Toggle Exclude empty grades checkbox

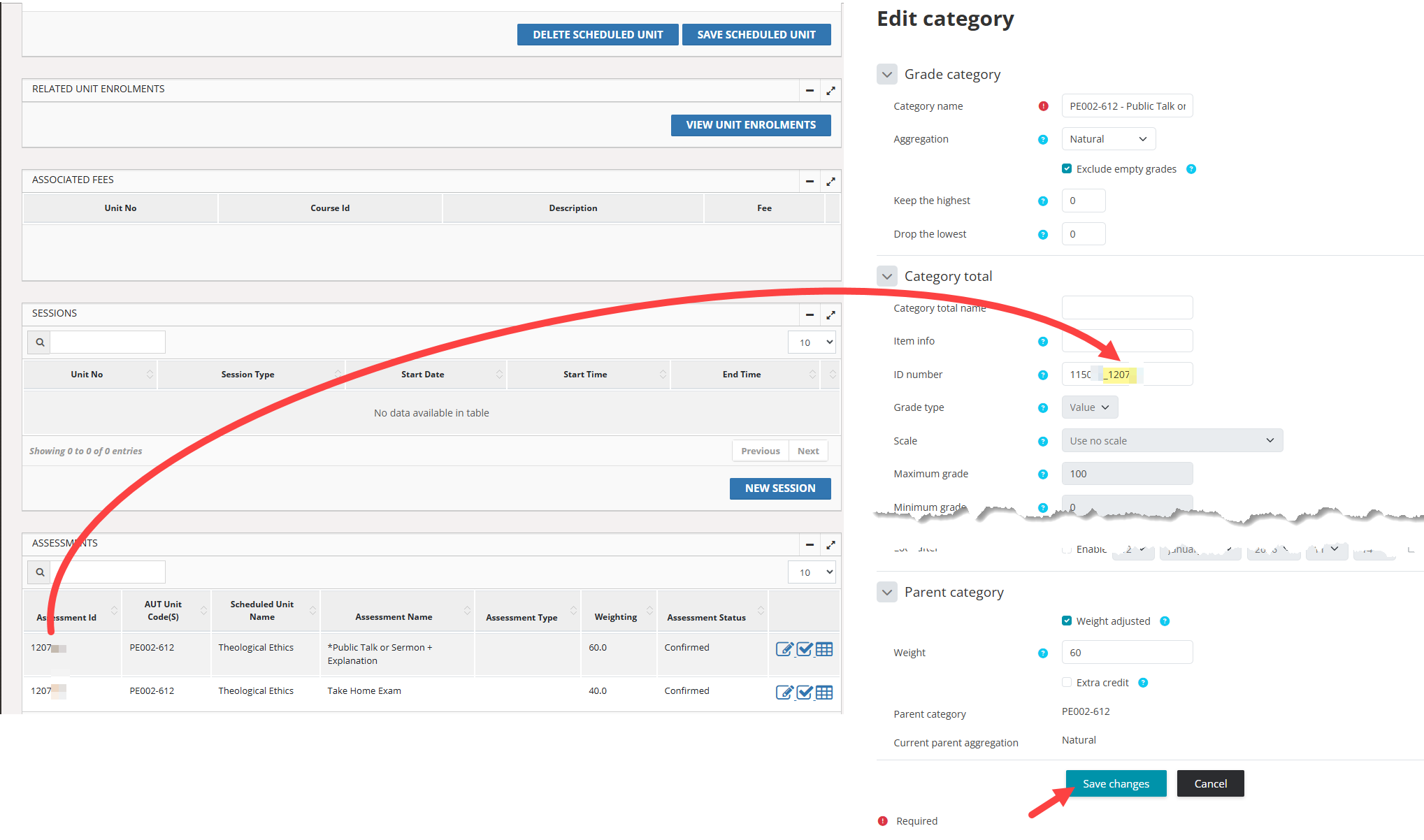pyautogui.click(x=1067, y=169)
